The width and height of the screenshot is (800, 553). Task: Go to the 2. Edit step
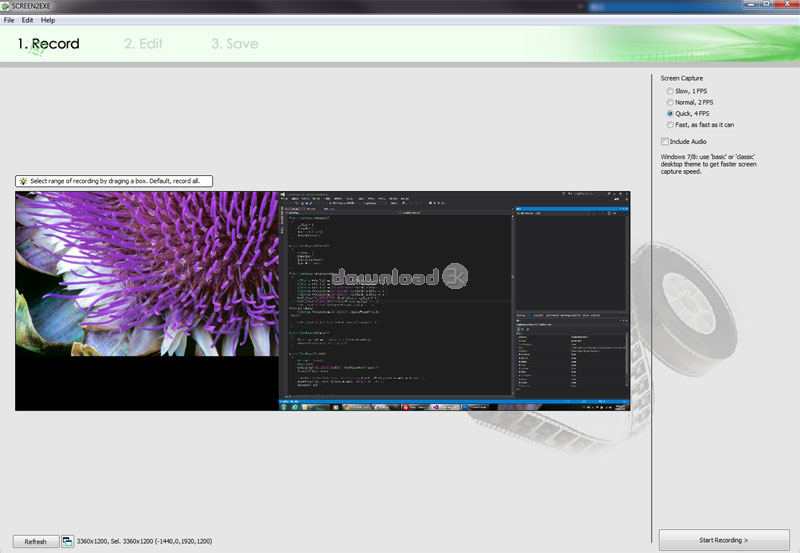pyautogui.click(x=143, y=44)
